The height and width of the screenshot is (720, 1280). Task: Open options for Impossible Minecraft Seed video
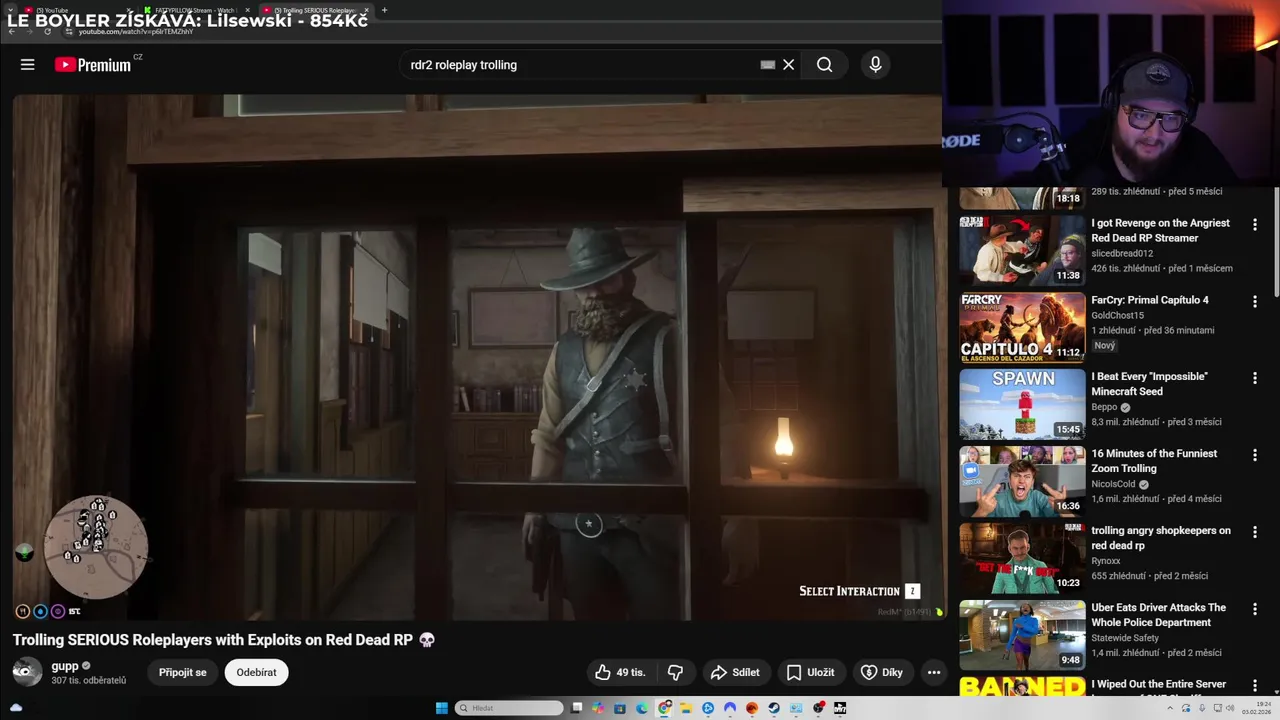pos(1254,378)
